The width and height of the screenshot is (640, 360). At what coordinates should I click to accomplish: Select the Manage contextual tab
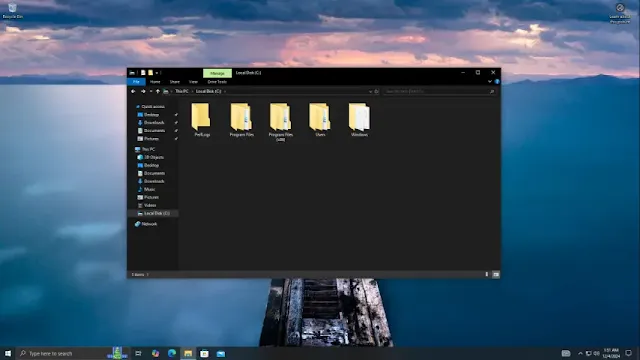click(218, 73)
